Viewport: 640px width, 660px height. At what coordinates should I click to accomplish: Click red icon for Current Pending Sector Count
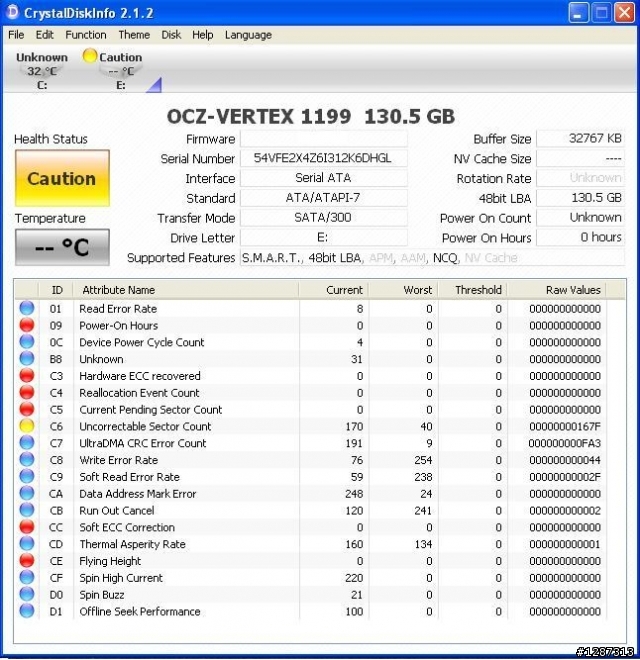coord(27,409)
